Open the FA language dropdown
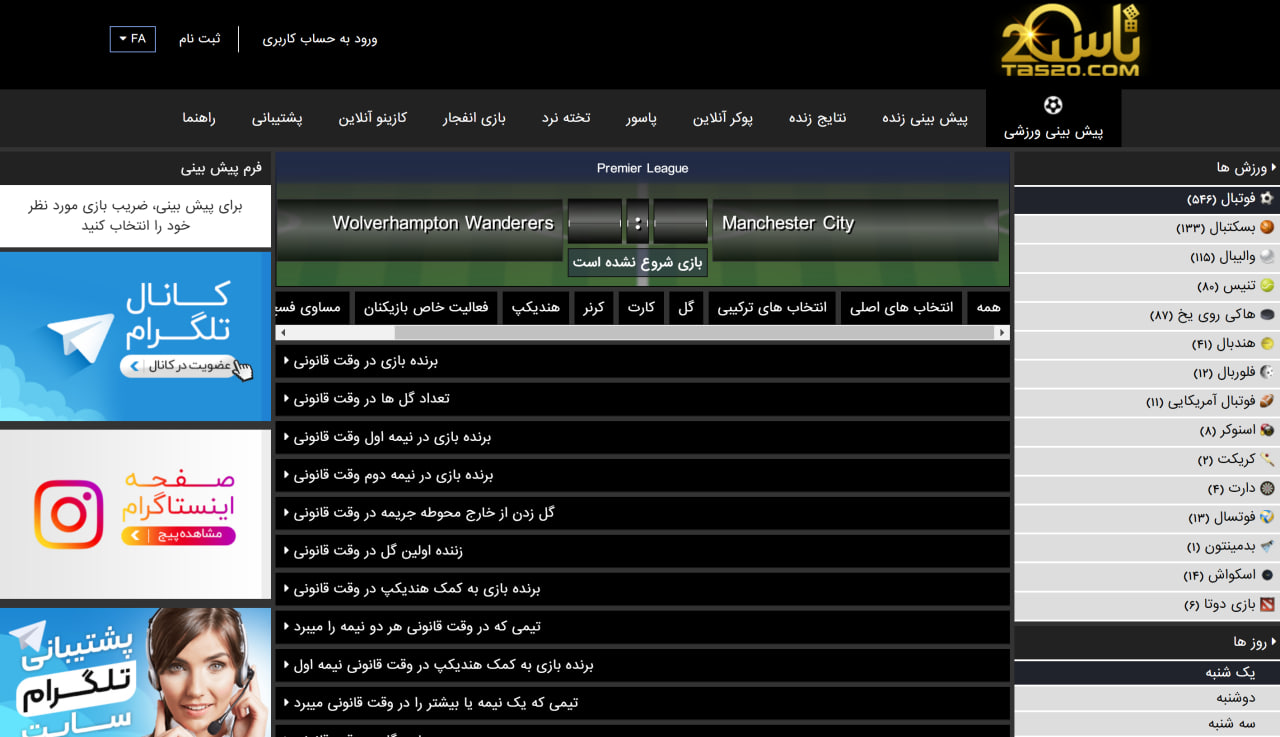Viewport: 1280px width, 737px height. click(132, 39)
